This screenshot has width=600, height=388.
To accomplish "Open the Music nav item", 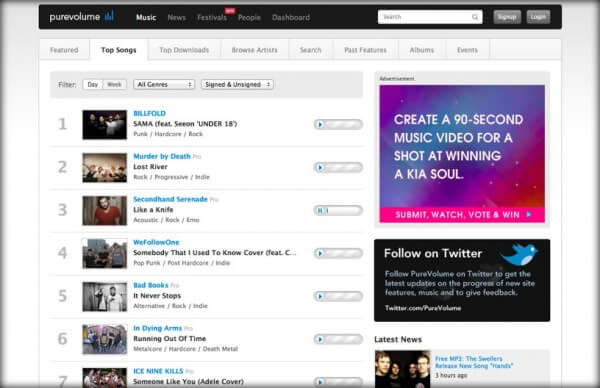I will [x=146, y=18].
